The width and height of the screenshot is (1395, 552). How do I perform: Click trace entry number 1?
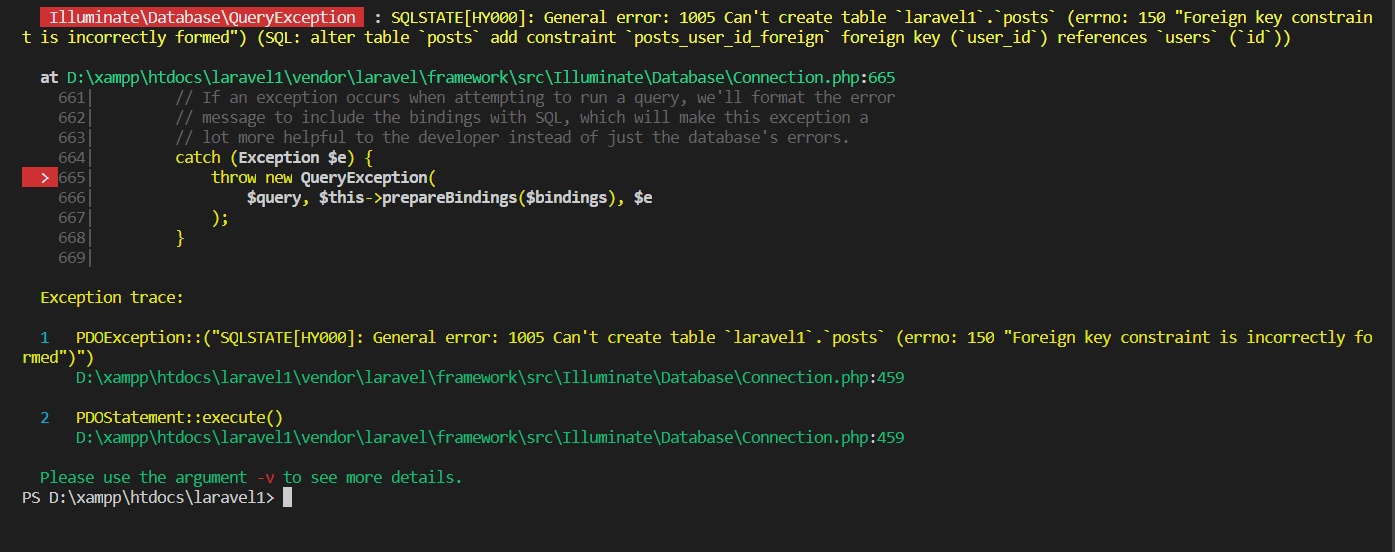tap(45, 337)
